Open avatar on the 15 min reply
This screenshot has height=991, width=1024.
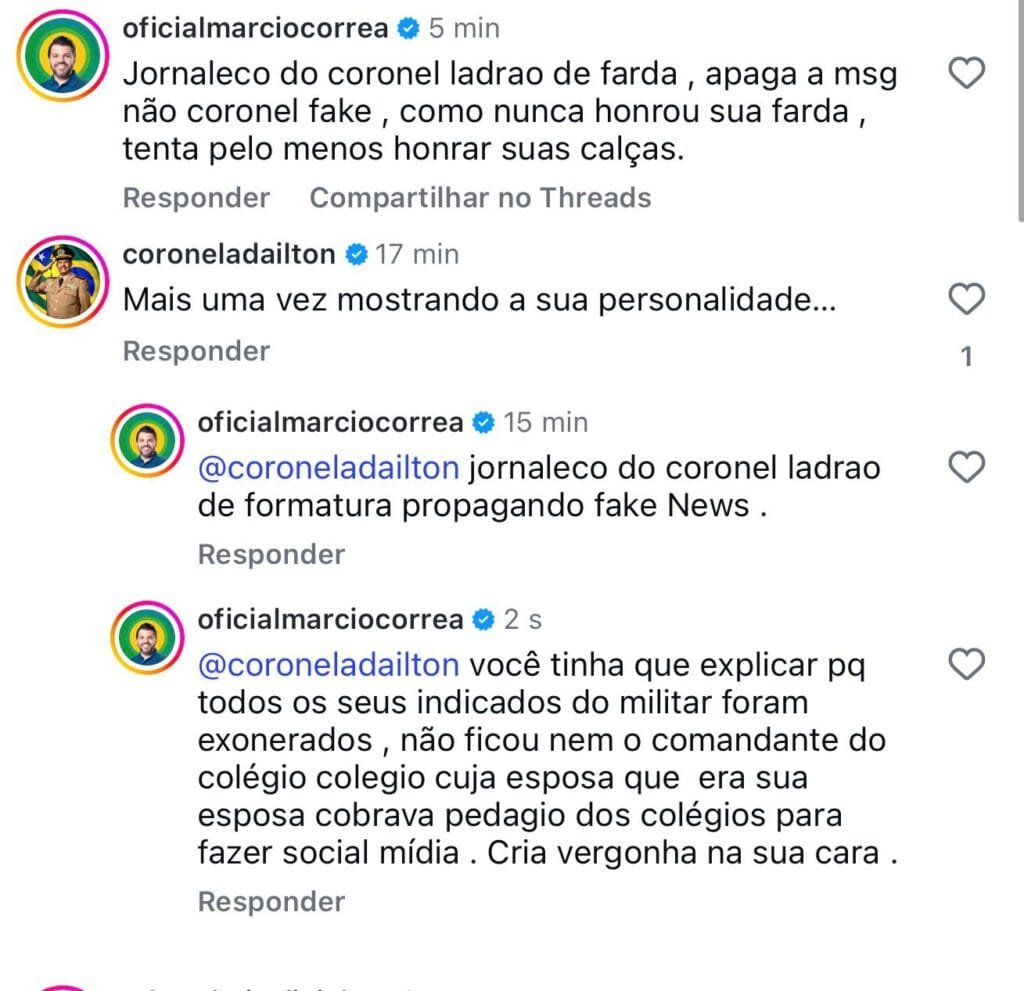coord(148,439)
